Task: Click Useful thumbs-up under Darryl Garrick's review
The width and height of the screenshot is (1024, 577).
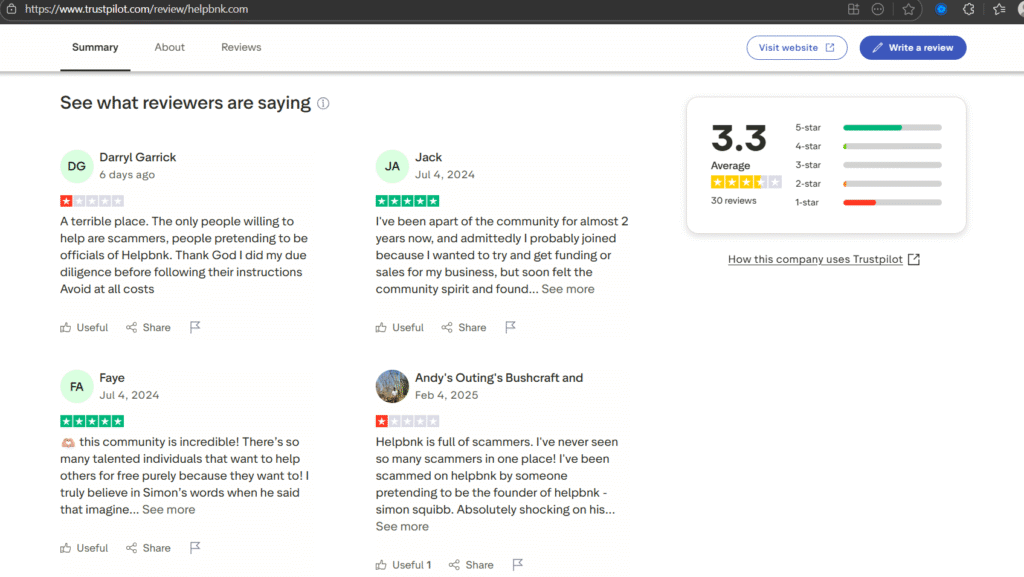Action: [84, 327]
